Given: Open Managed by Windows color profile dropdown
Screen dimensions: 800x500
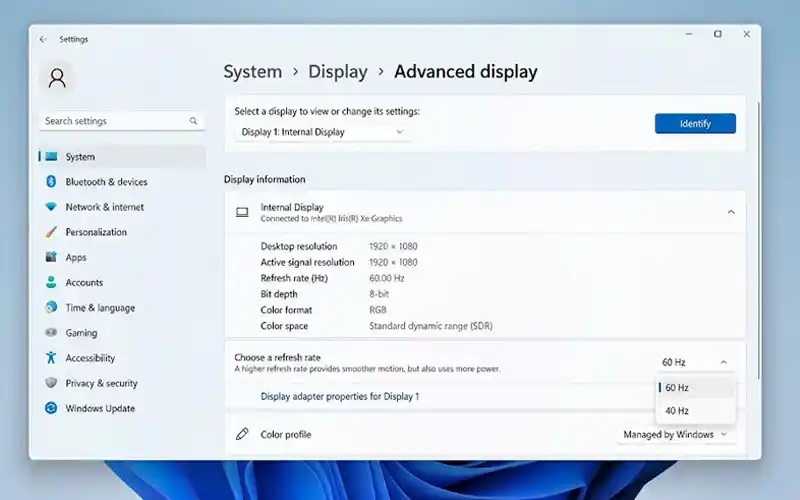Looking at the screenshot, I should tap(676, 435).
